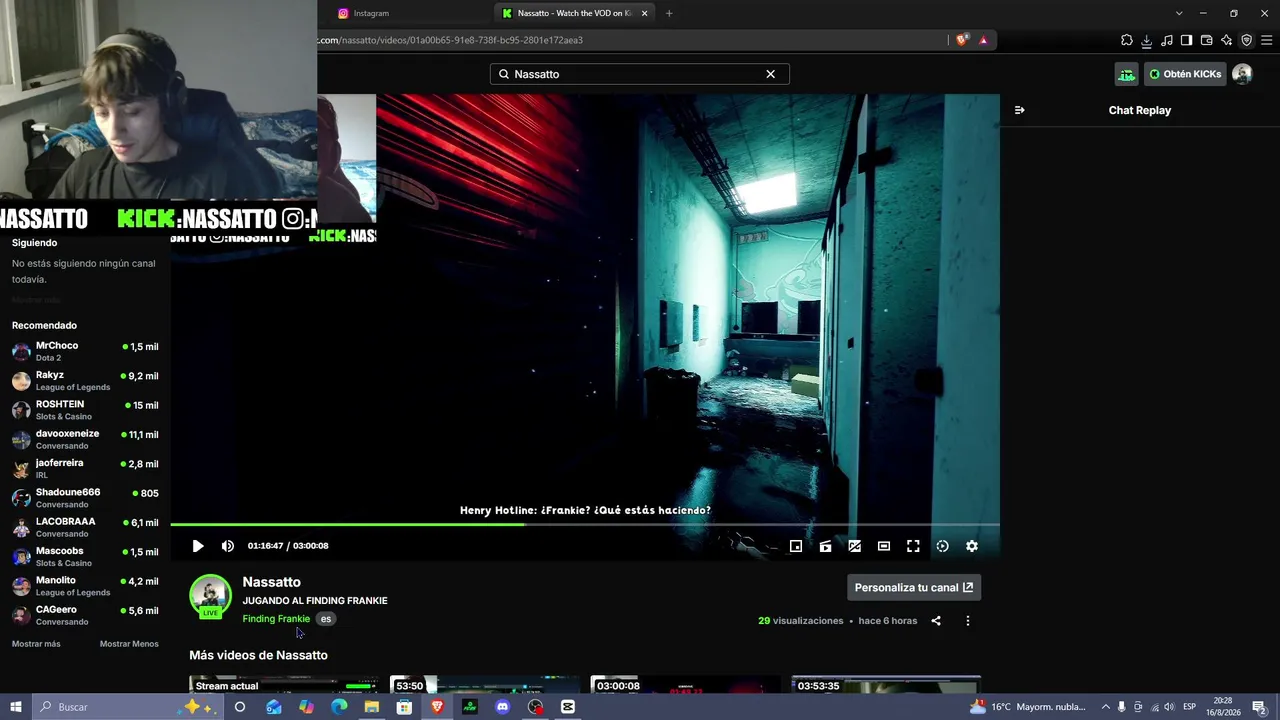
Task: Share this video
Action: click(936, 621)
